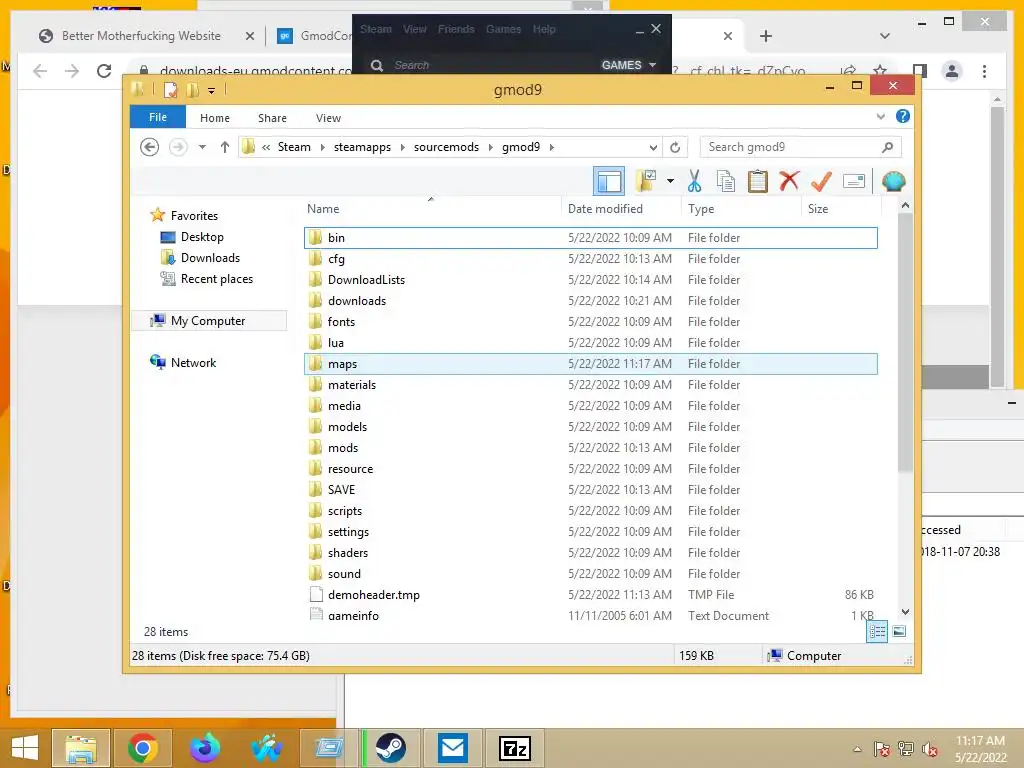Select Downloads under Favorites

210,258
